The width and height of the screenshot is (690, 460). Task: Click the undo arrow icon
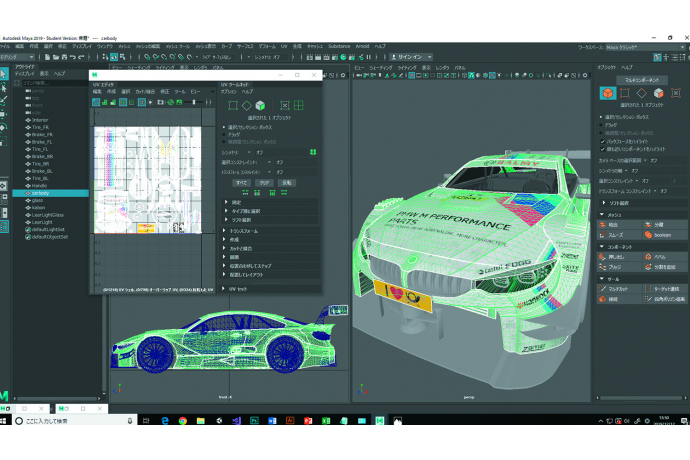pyautogui.click(x=73, y=57)
